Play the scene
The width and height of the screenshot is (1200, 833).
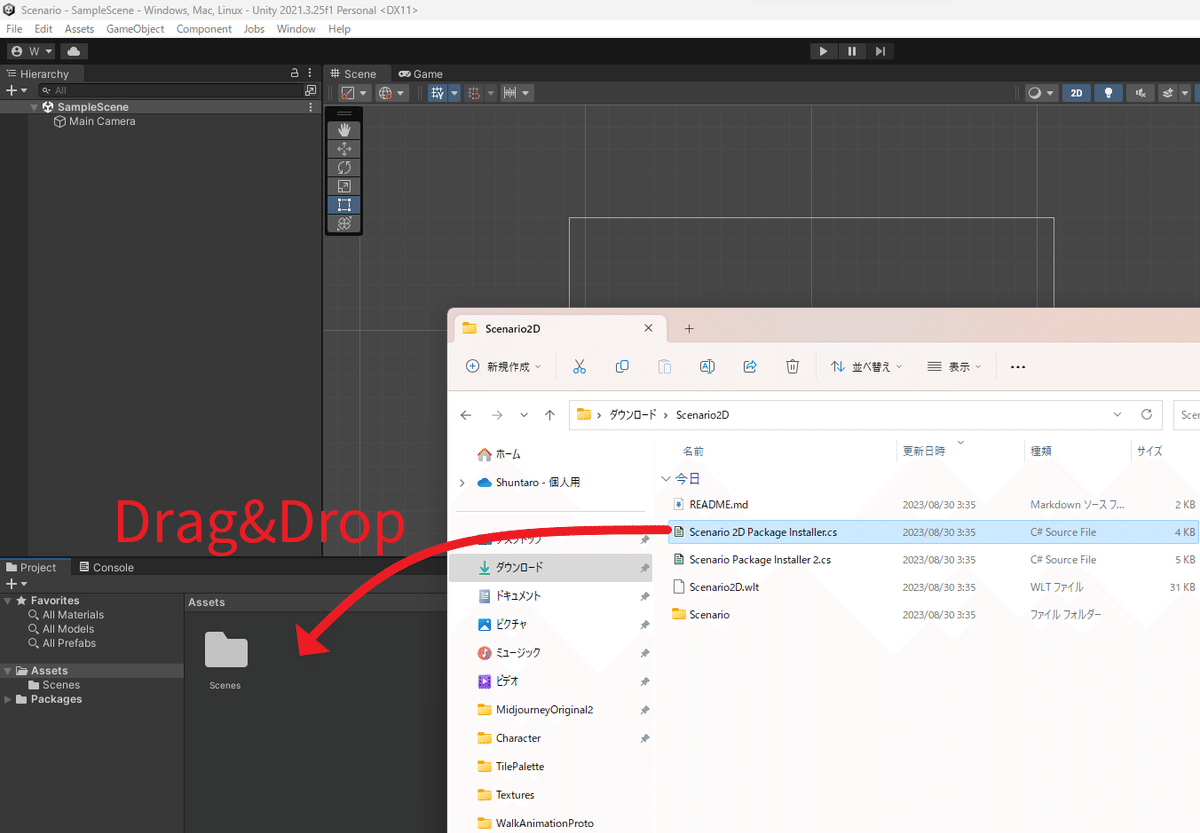click(x=823, y=51)
